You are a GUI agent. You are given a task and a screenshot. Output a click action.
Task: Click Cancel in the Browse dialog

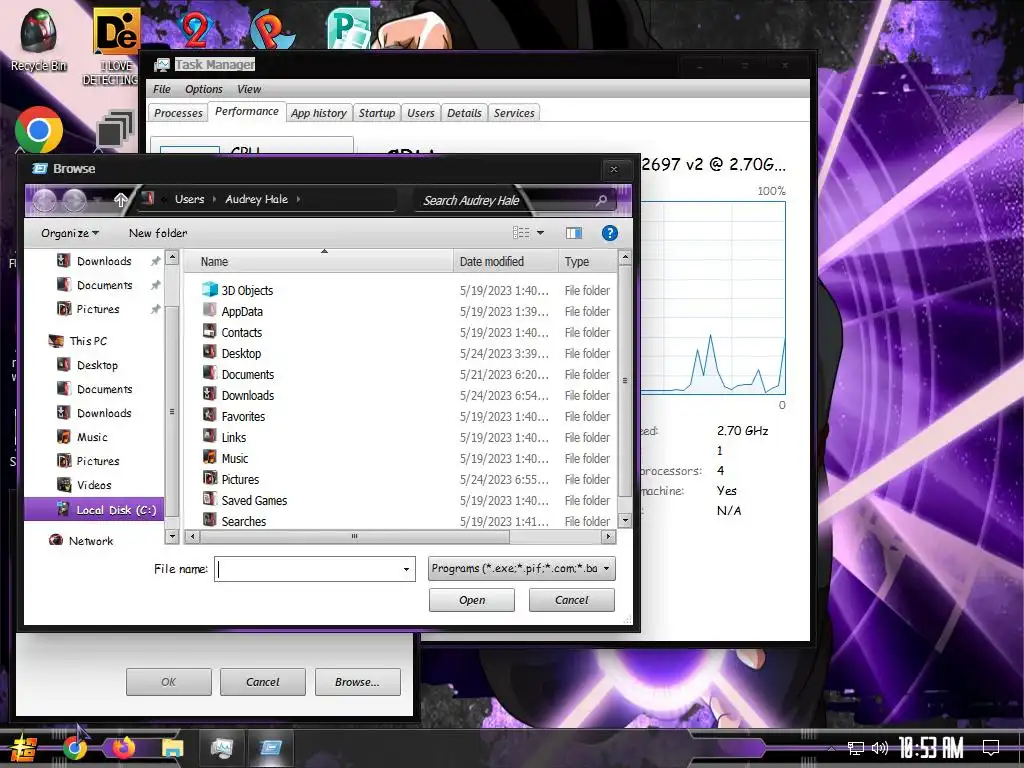(571, 600)
